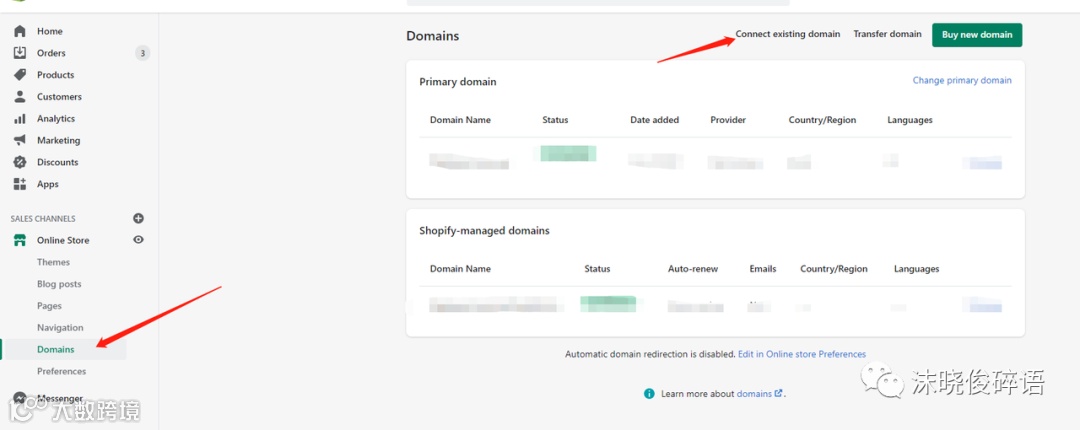Open Orders via its inbox icon

(20, 53)
